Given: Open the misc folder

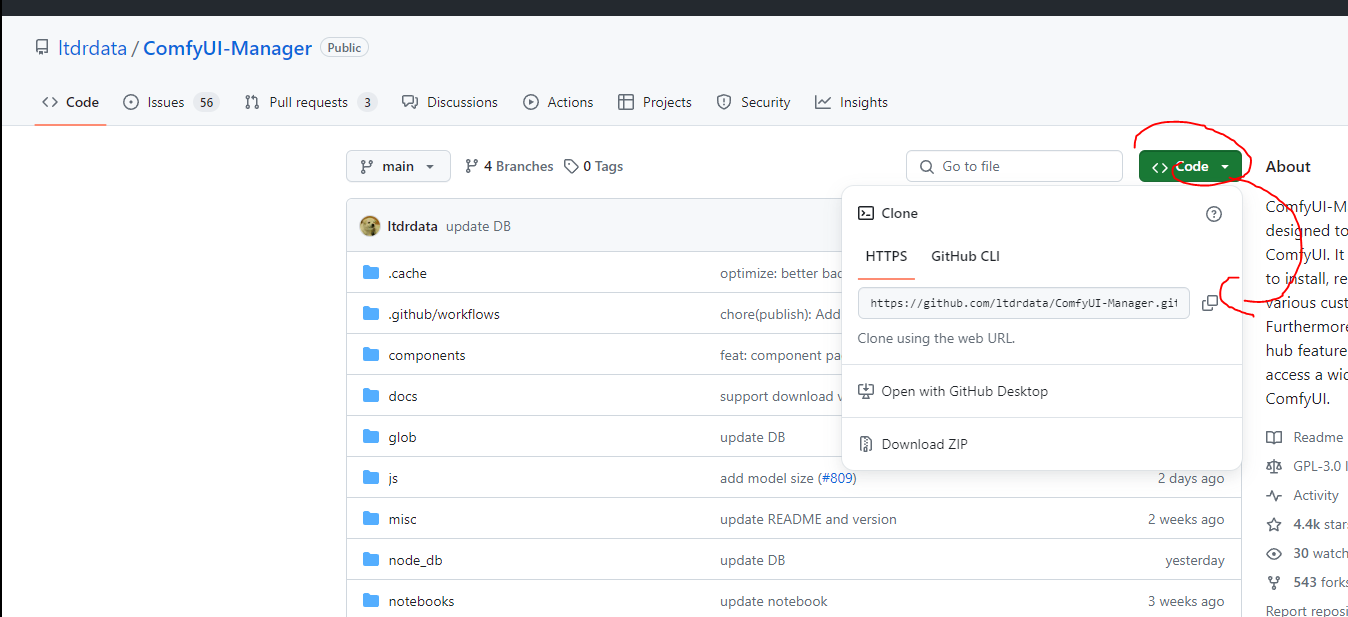Looking at the screenshot, I should click(403, 519).
